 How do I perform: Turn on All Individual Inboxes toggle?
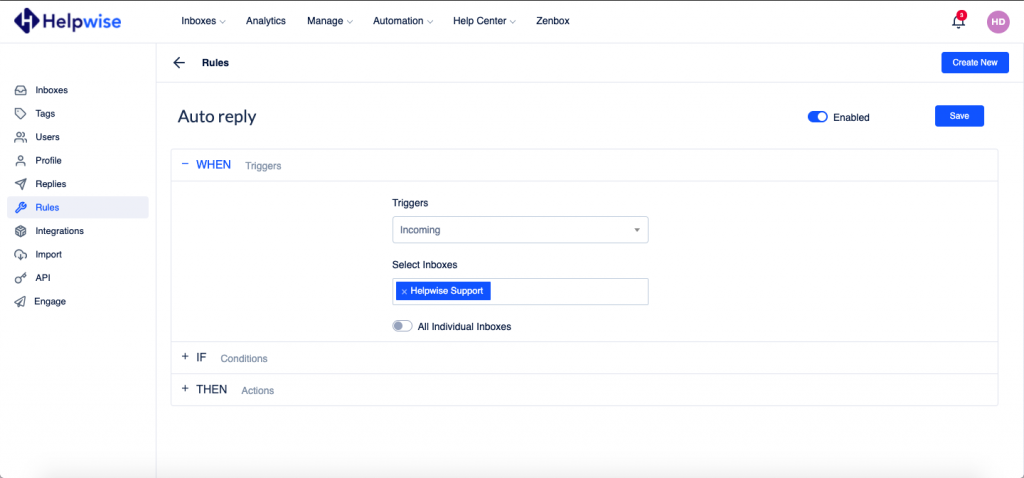pos(402,326)
